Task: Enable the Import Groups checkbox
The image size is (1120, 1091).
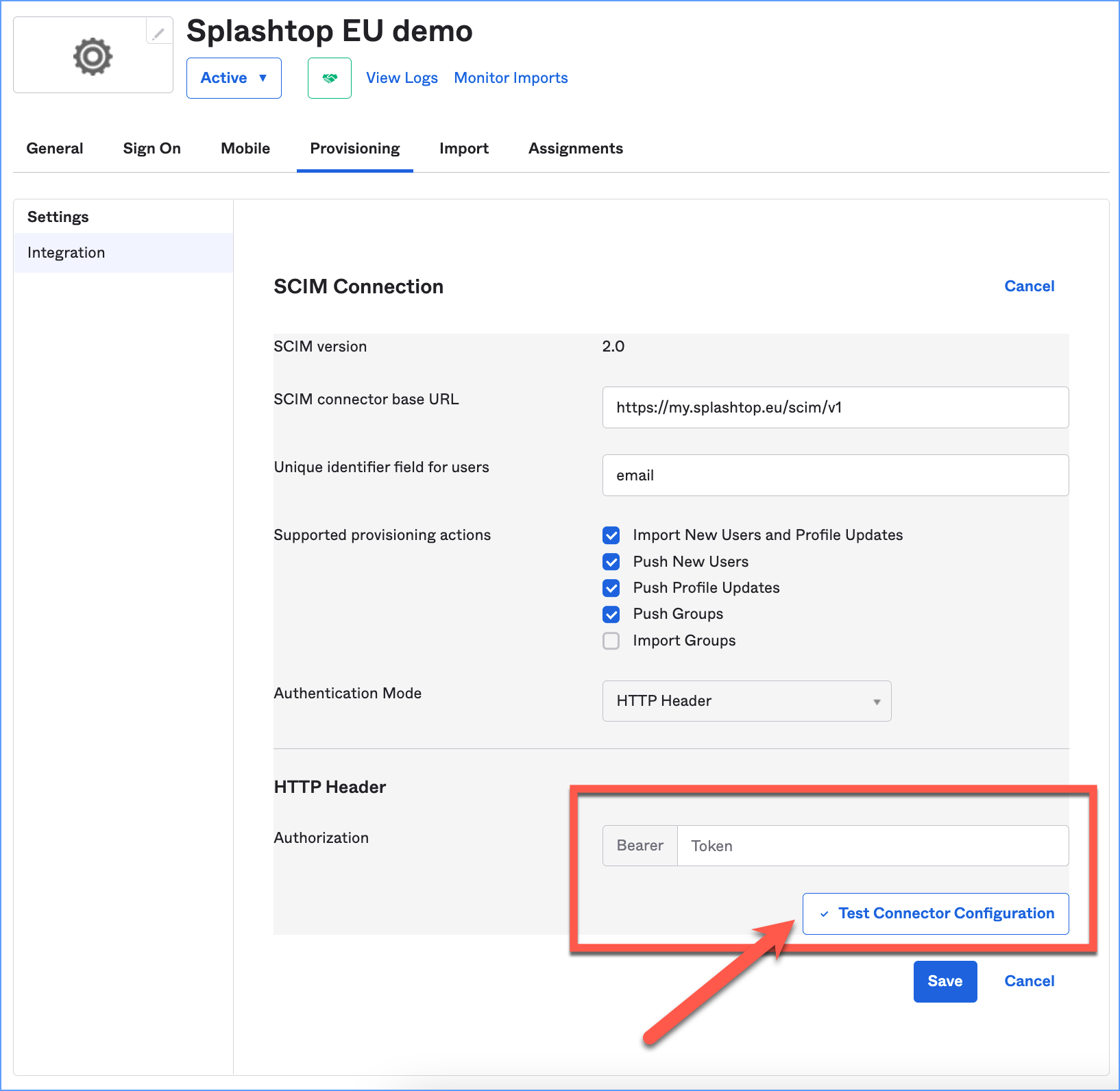Action: click(x=611, y=641)
